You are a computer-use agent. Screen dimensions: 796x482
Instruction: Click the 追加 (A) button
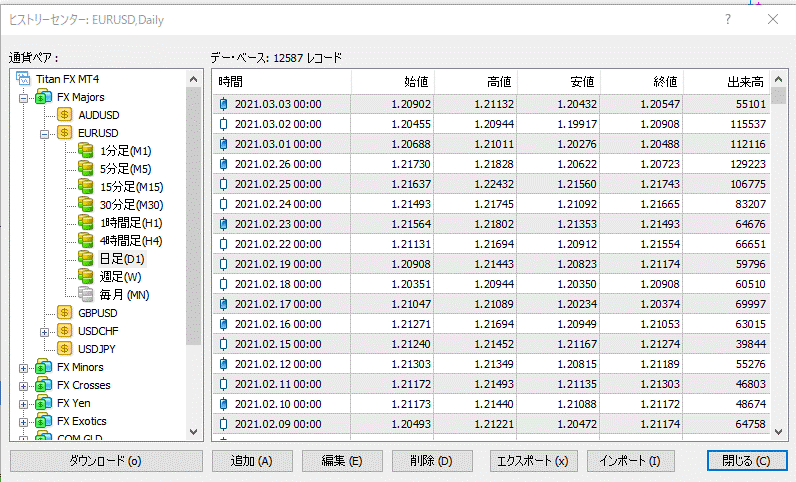[x=252, y=461]
